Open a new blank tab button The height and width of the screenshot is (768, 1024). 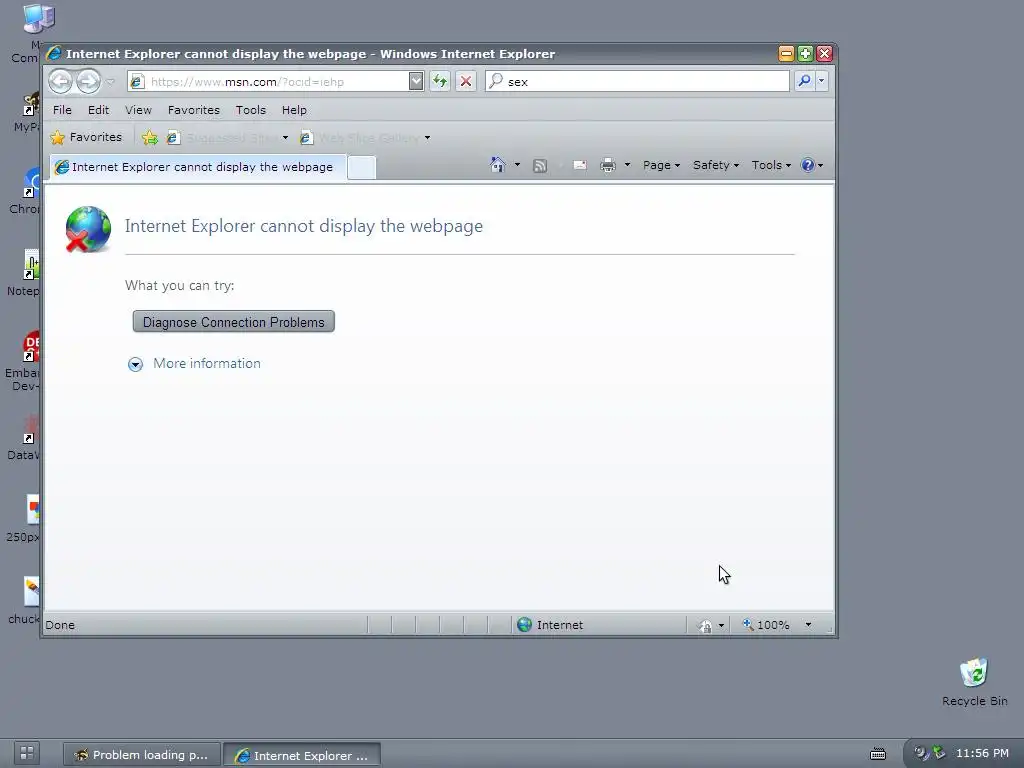click(361, 167)
